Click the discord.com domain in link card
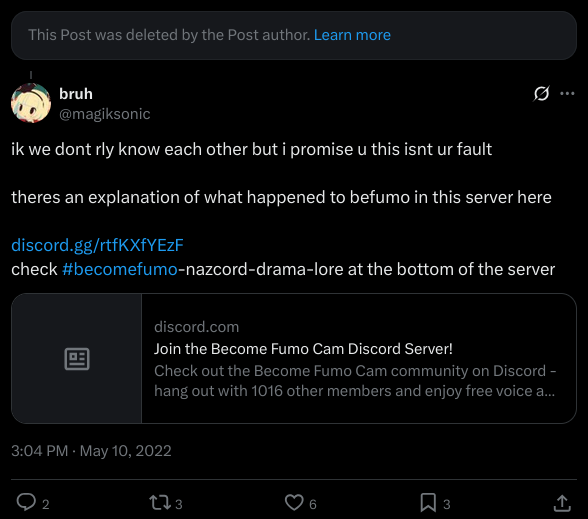 pyautogui.click(x=196, y=327)
